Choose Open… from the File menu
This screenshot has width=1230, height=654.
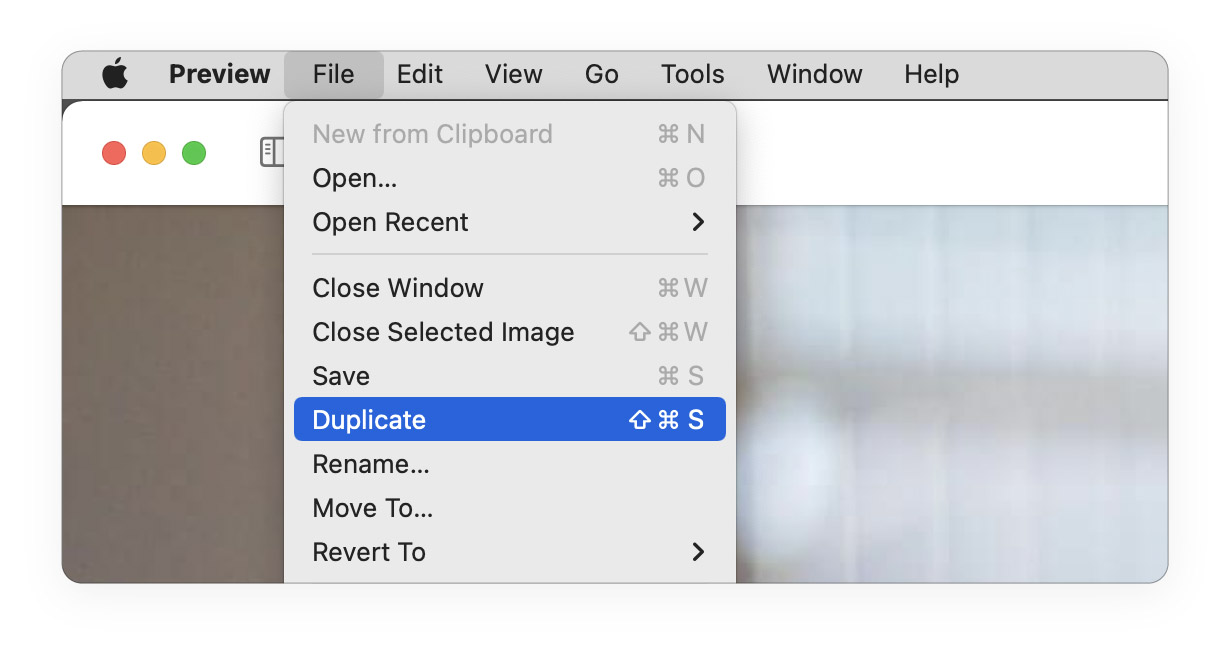355,178
